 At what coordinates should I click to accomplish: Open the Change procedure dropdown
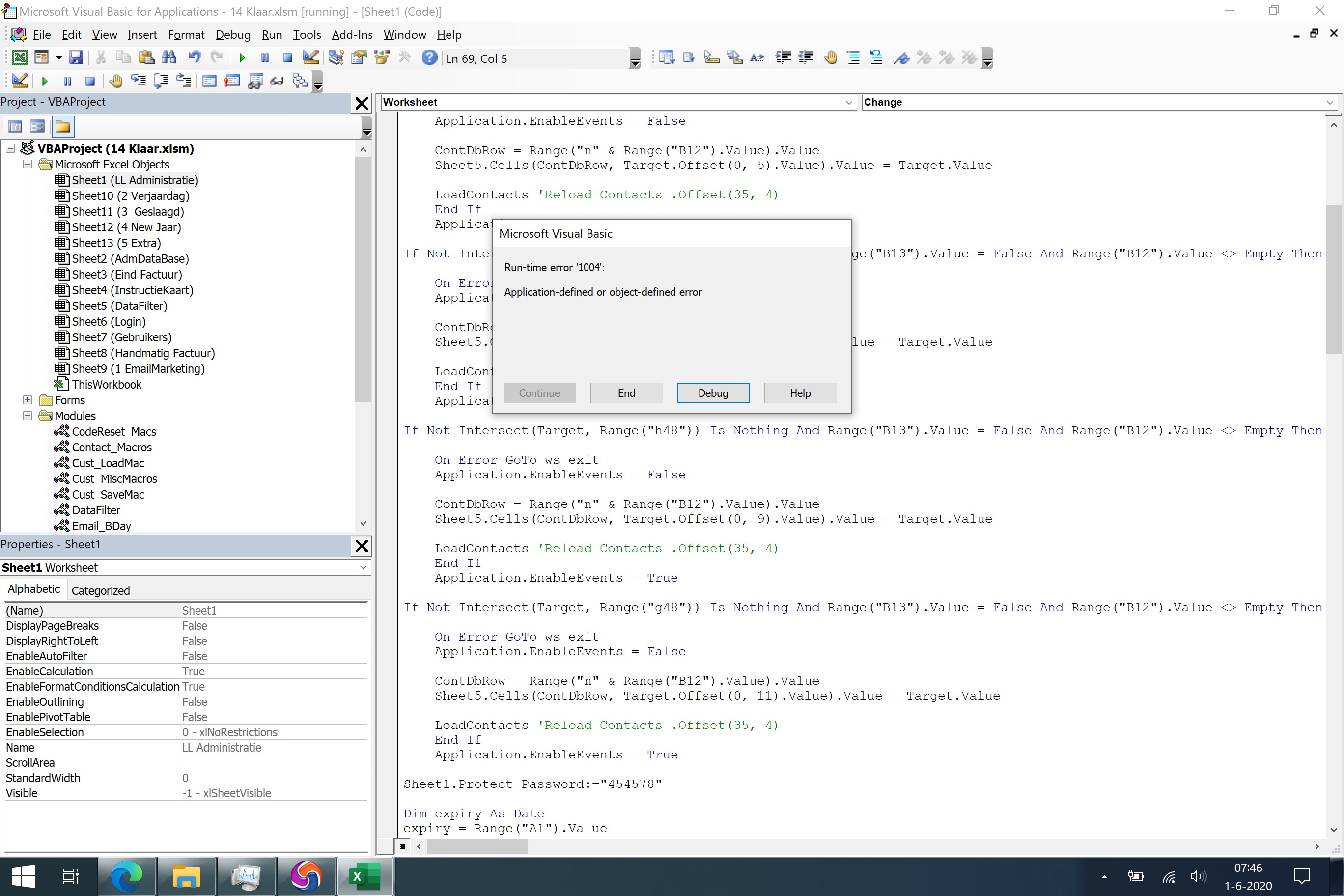[1329, 103]
